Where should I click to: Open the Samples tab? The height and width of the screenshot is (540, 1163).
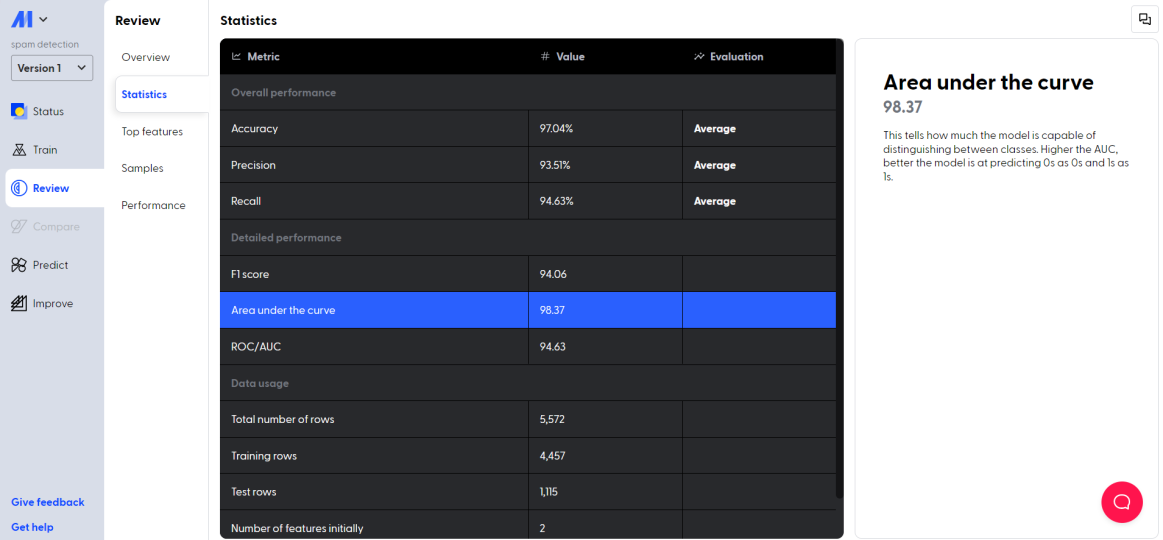click(142, 168)
